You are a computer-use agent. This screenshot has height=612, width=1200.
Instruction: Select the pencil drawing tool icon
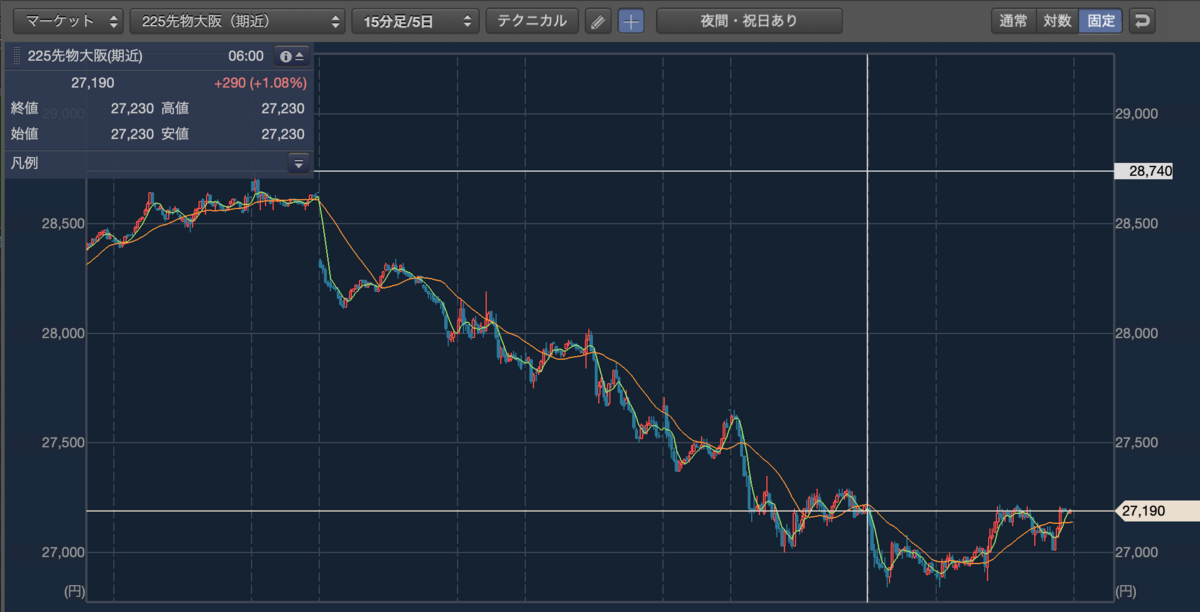[597, 21]
